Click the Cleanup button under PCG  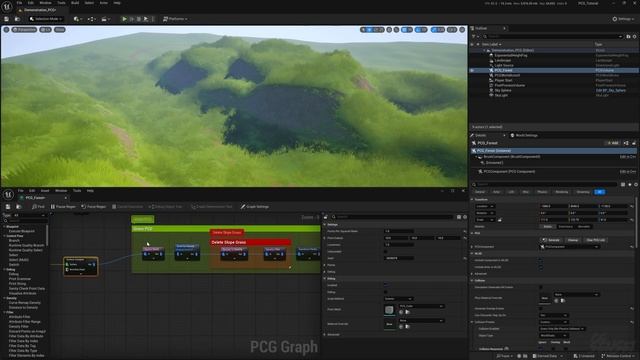coord(573,240)
